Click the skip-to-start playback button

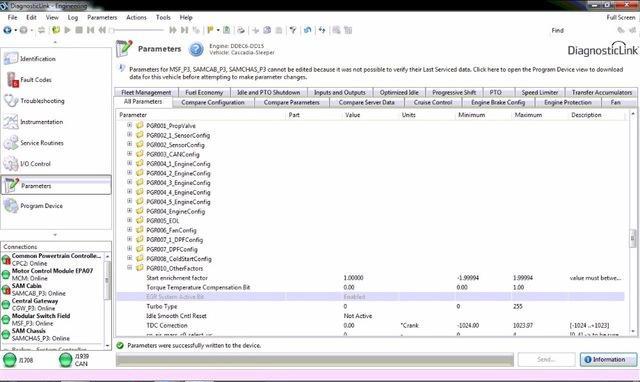[x=91, y=30]
